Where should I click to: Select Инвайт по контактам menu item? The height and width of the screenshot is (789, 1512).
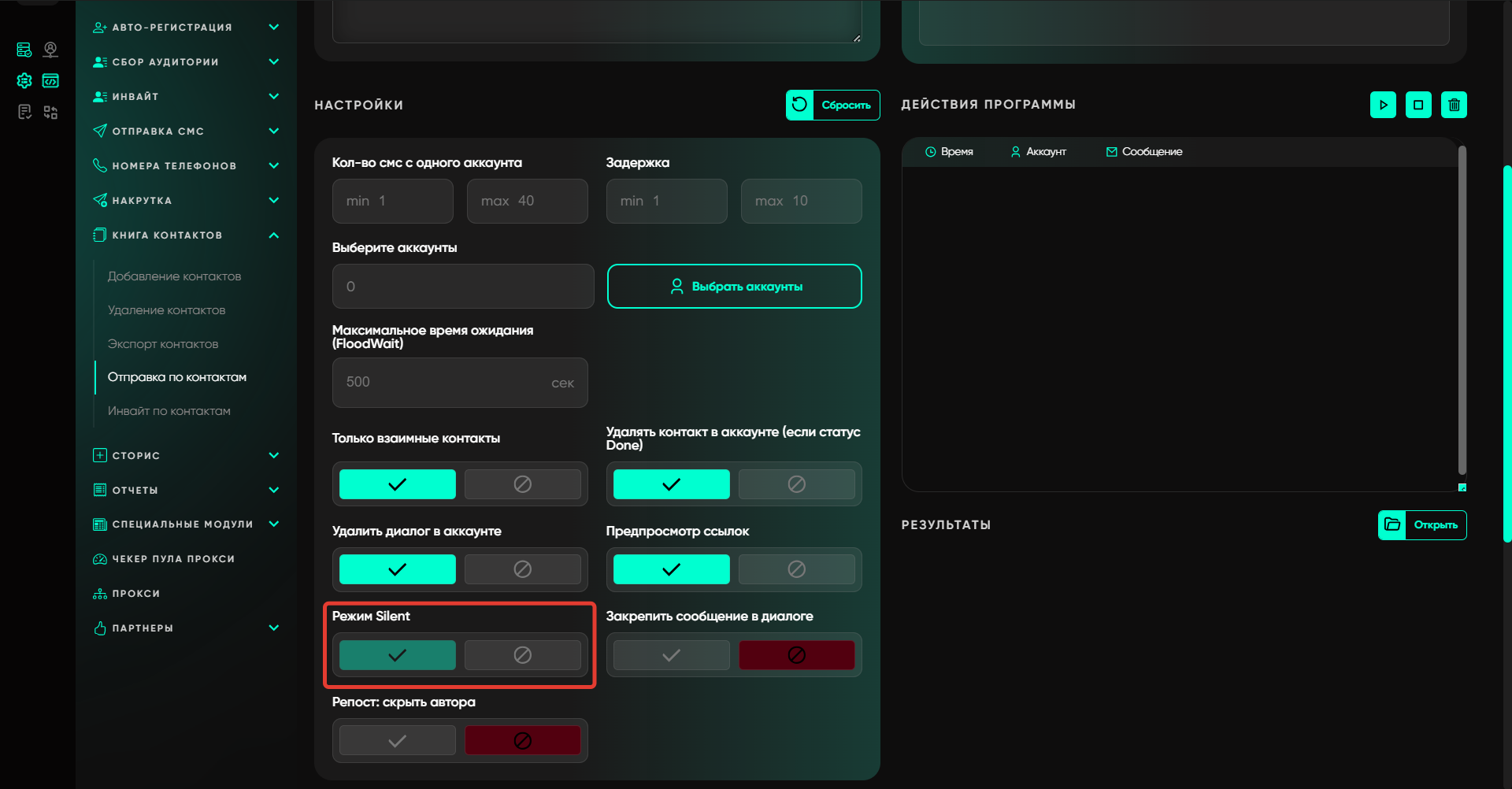(169, 411)
